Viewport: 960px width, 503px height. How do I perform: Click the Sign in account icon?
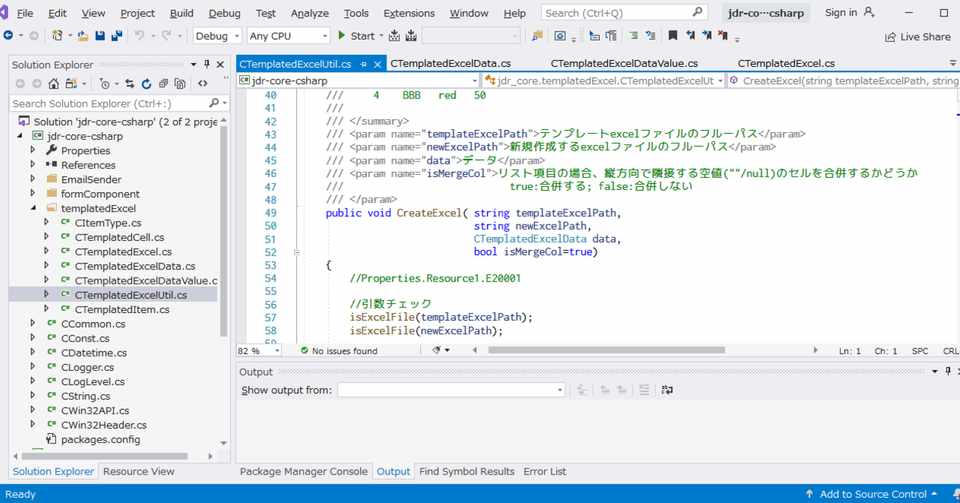click(x=869, y=12)
